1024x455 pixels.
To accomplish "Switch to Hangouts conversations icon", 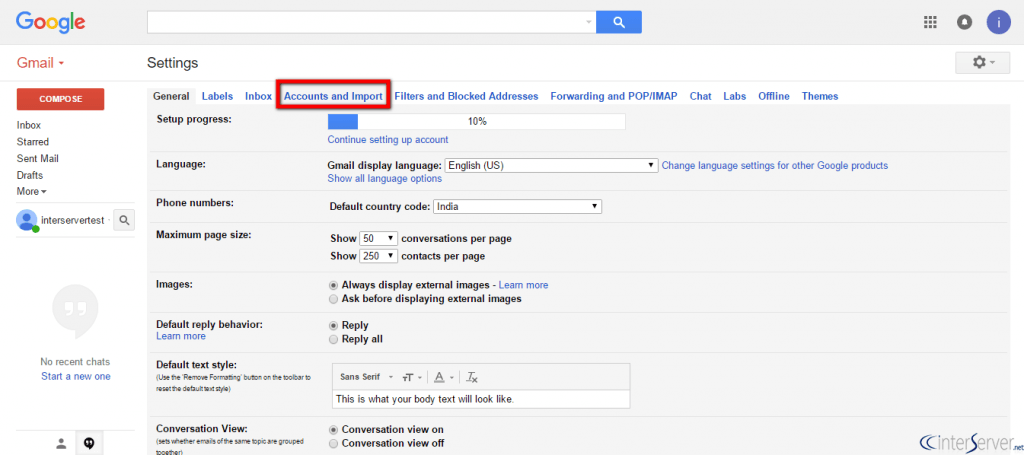I will [89, 444].
